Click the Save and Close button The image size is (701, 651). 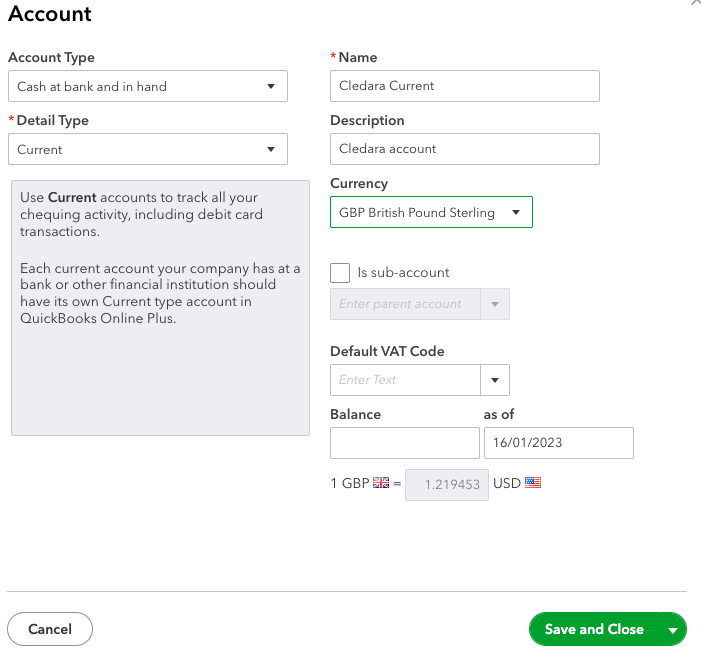coord(594,629)
